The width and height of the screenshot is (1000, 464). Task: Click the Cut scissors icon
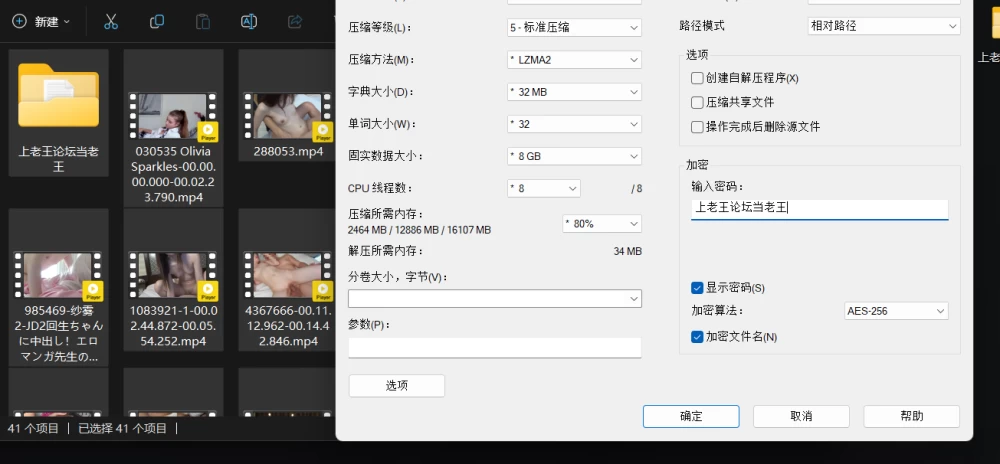point(111,22)
